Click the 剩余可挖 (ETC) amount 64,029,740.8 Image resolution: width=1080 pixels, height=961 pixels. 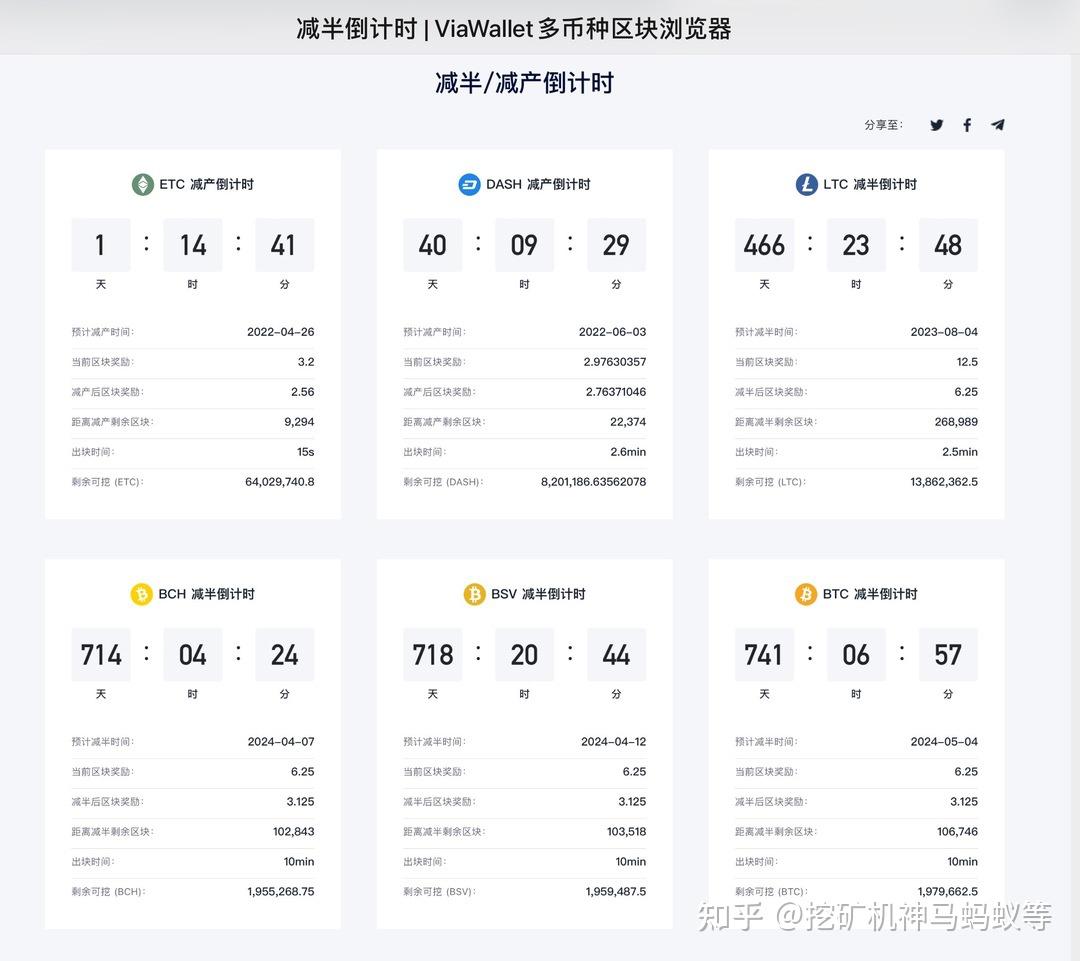(x=281, y=482)
